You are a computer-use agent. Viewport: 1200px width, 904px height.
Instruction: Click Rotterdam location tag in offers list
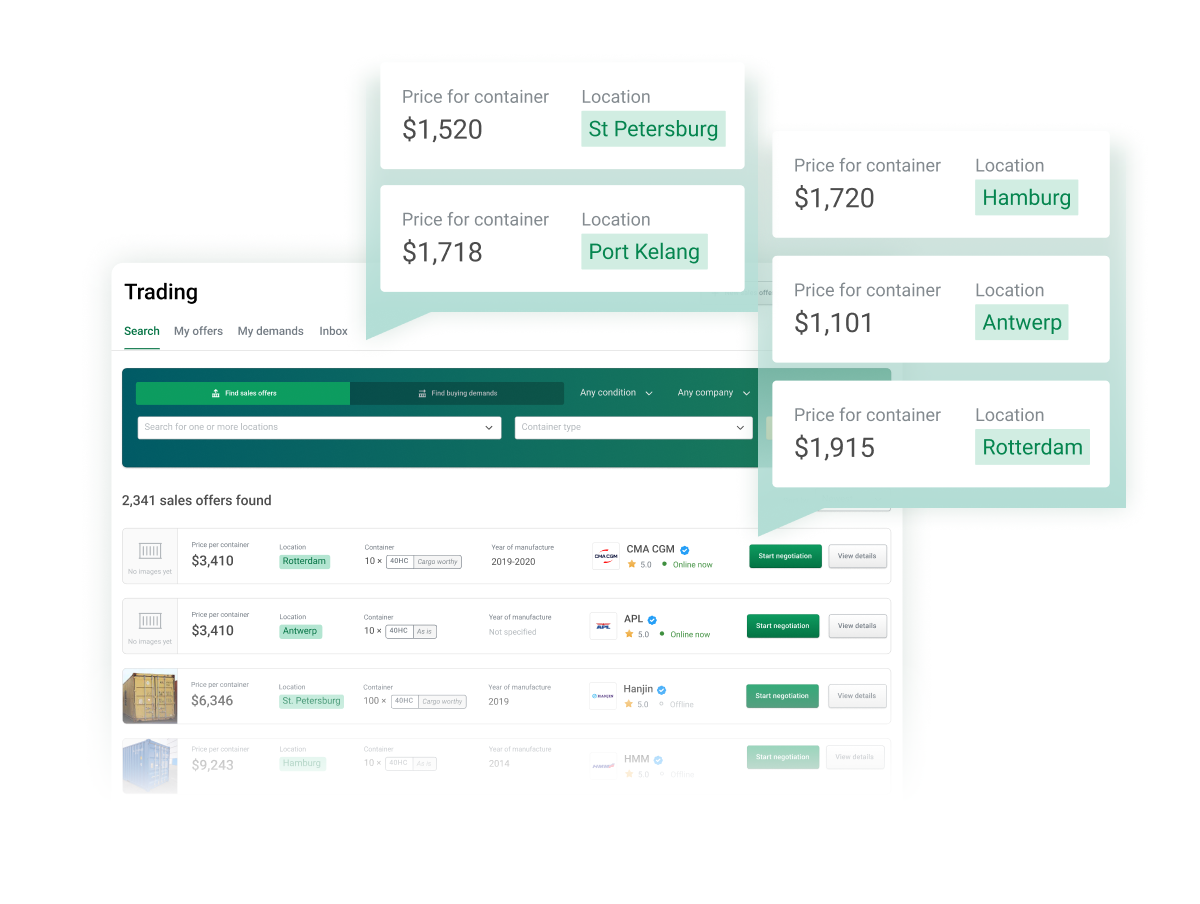click(x=304, y=562)
